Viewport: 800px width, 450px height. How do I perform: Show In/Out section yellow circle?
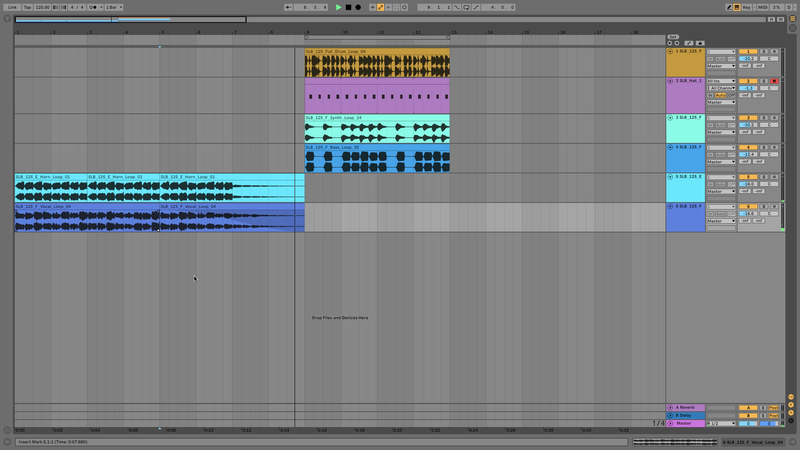click(x=791, y=396)
